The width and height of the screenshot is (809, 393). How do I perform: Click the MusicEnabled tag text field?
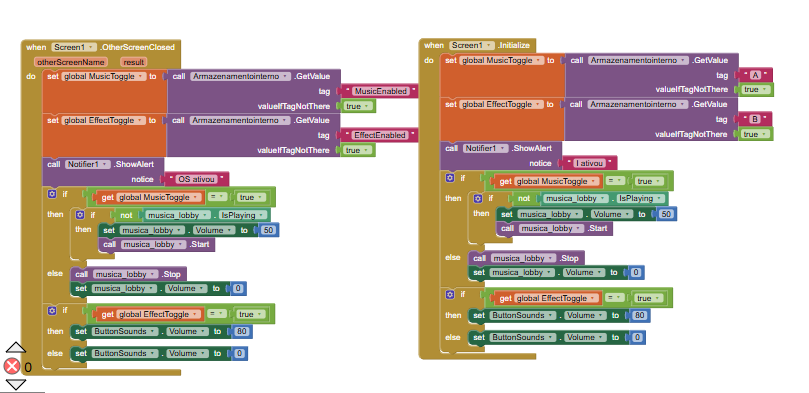(380, 91)
